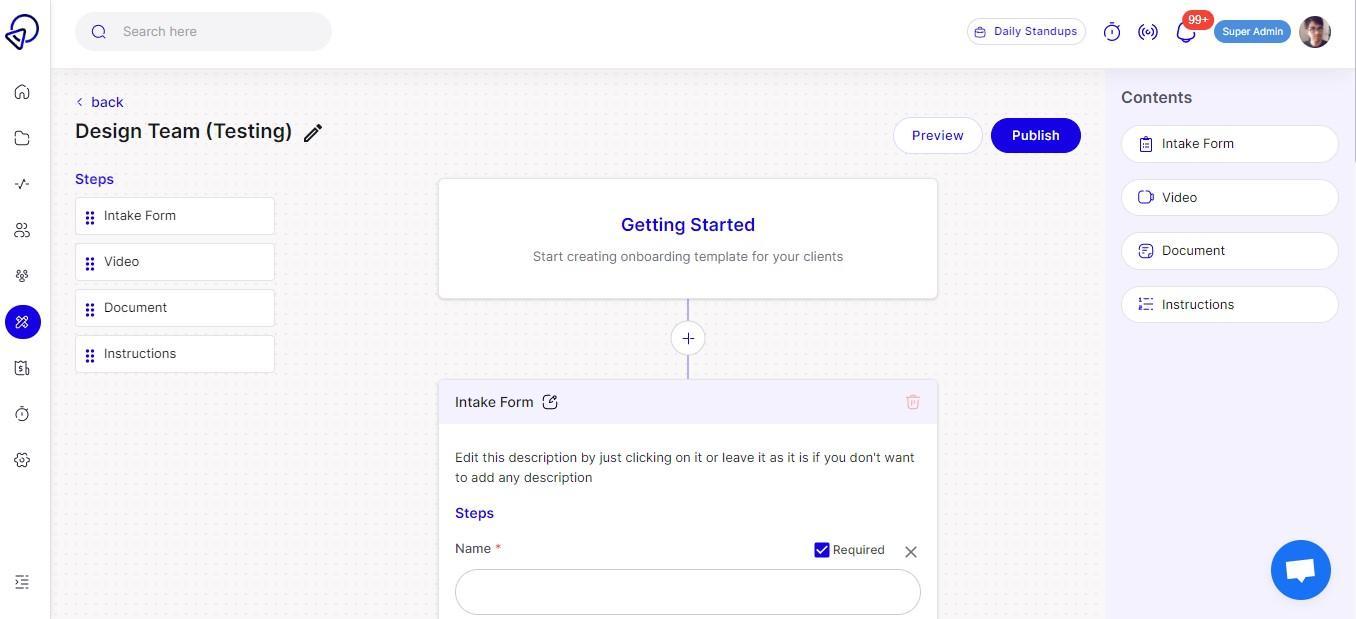Open the Home icon in the sidebar

[22, 91]
